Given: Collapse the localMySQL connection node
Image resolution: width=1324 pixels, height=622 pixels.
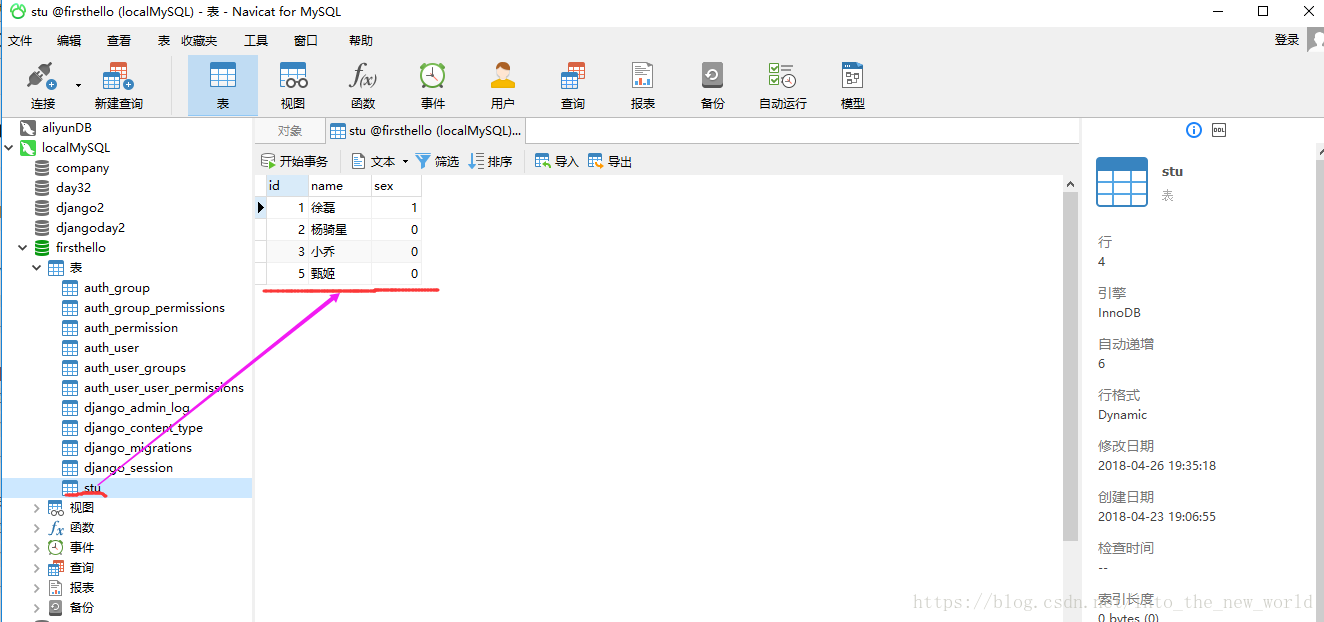Looking at the screenshot, I should 9,148.
